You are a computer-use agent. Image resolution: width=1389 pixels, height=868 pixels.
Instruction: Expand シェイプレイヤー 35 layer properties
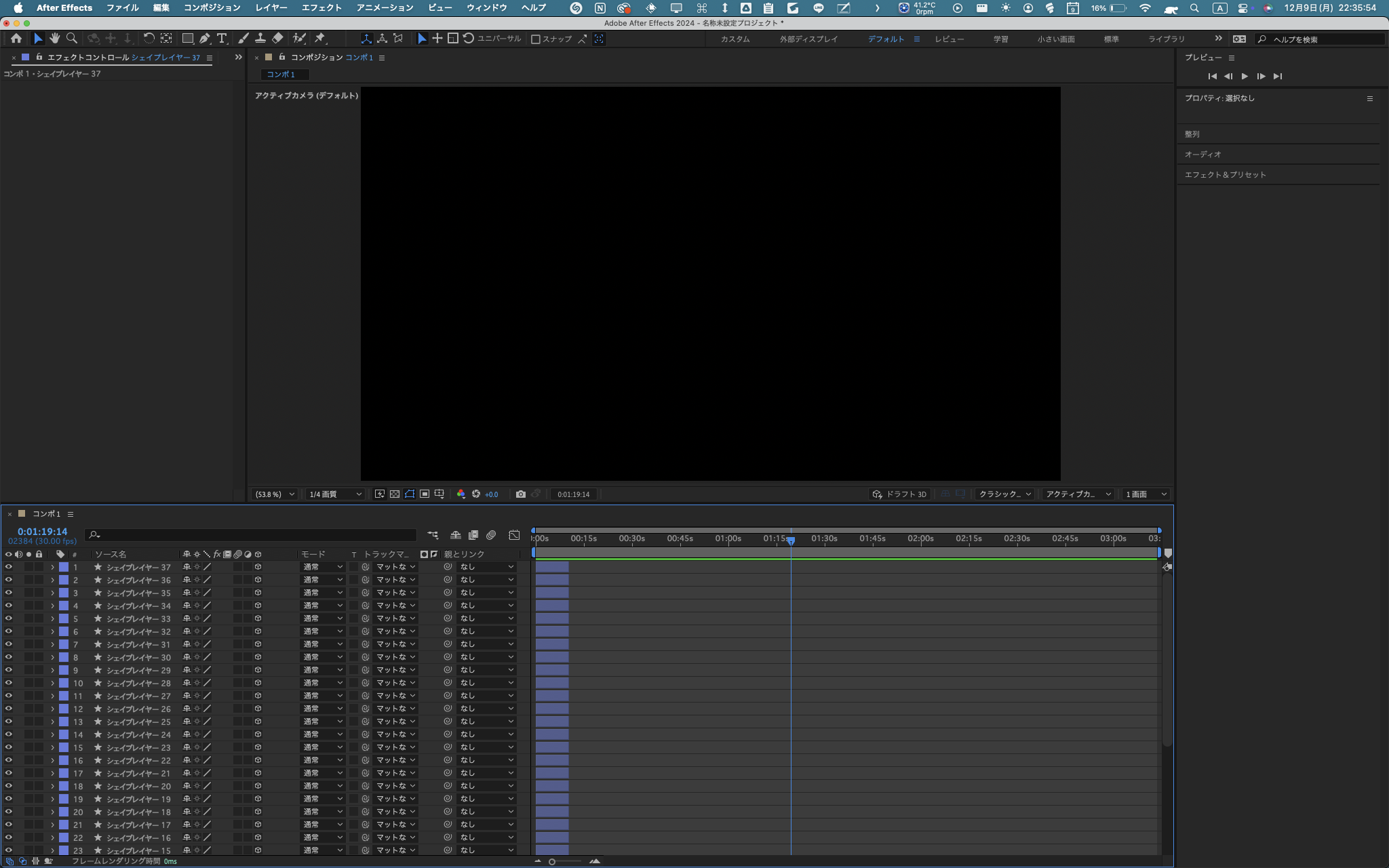point(52,593)
